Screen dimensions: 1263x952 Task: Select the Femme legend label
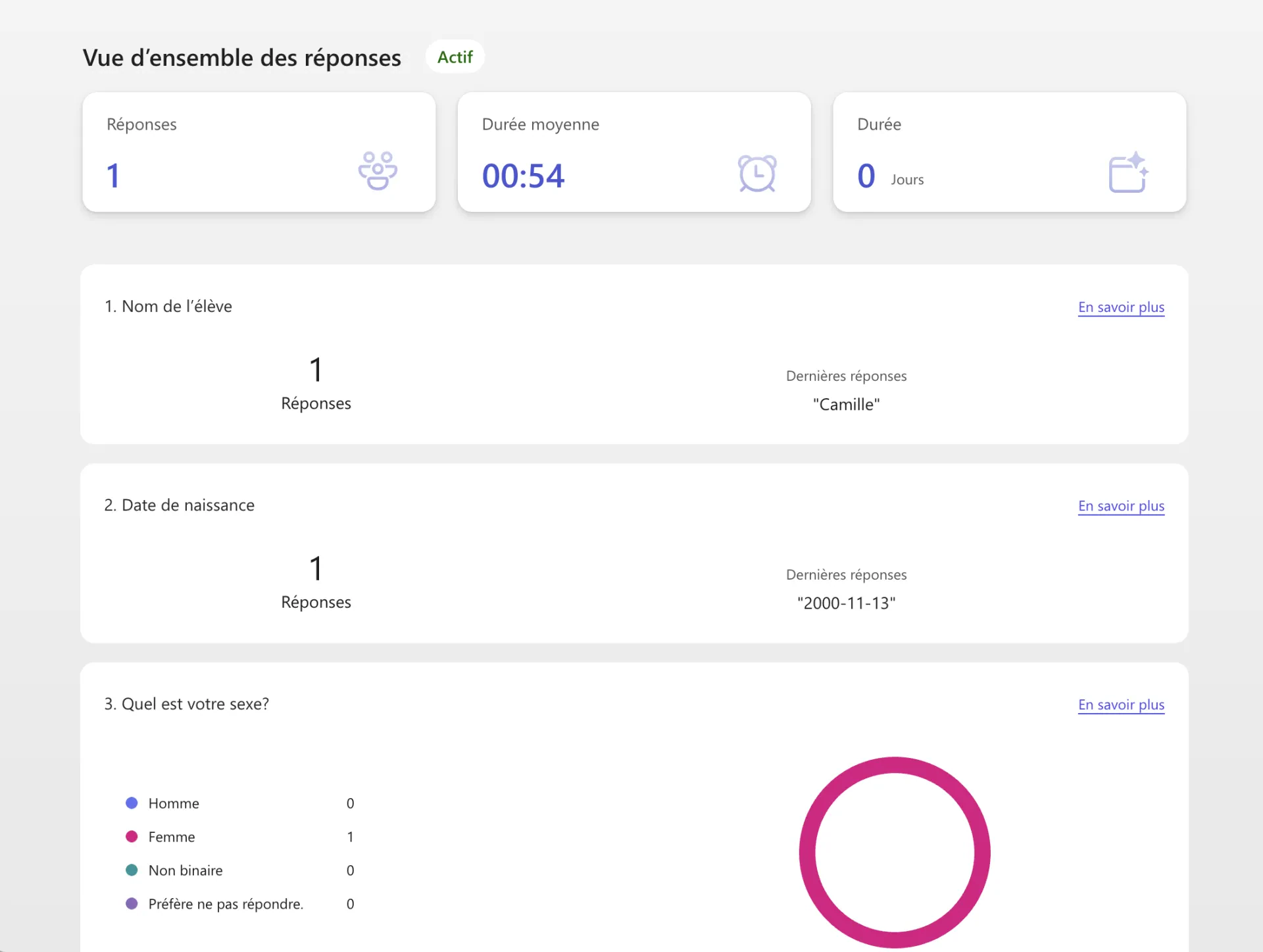tap(172, 837)
